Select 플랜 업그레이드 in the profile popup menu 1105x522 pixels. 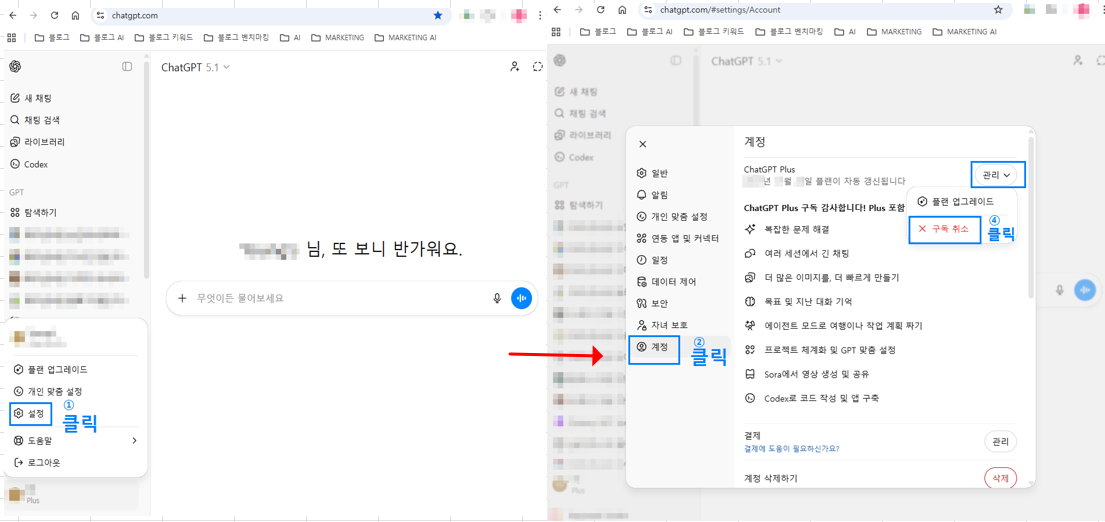51,369
